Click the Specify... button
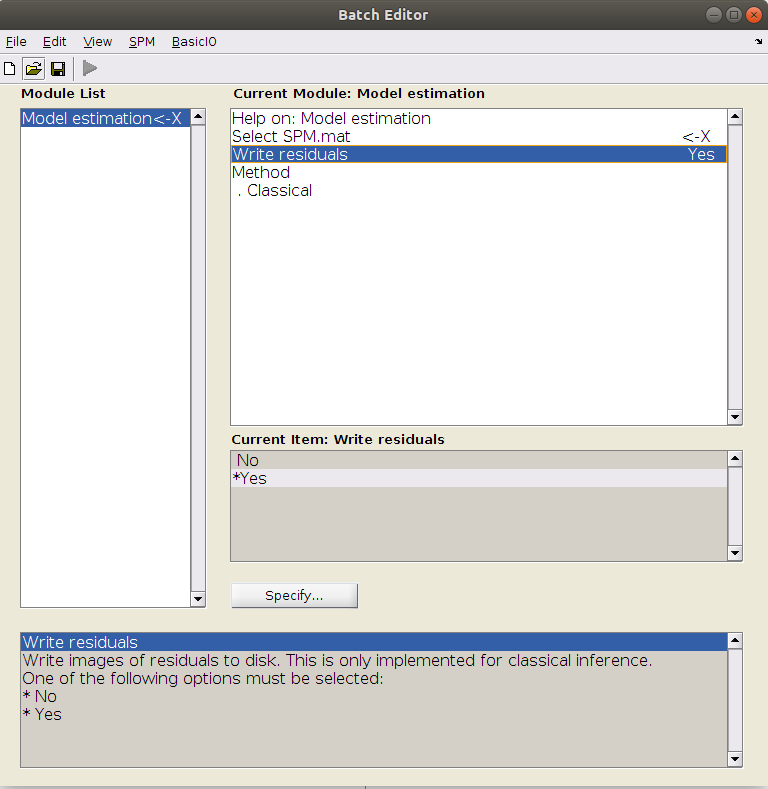Viewport: 768px width, 789px height. click(x=294, y=596)
